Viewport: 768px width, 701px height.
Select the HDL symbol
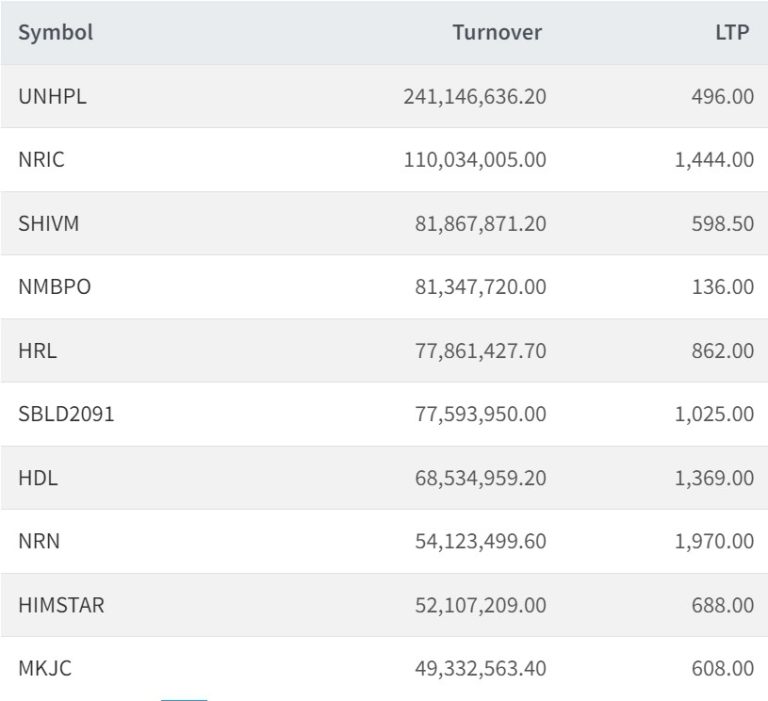[x=38, y=478]
